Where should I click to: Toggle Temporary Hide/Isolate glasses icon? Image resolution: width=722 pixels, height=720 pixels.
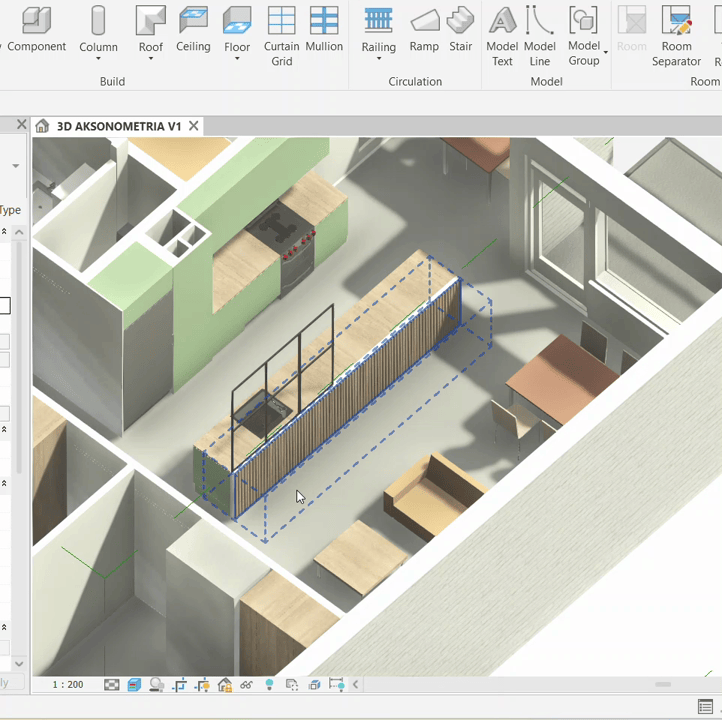246,685
